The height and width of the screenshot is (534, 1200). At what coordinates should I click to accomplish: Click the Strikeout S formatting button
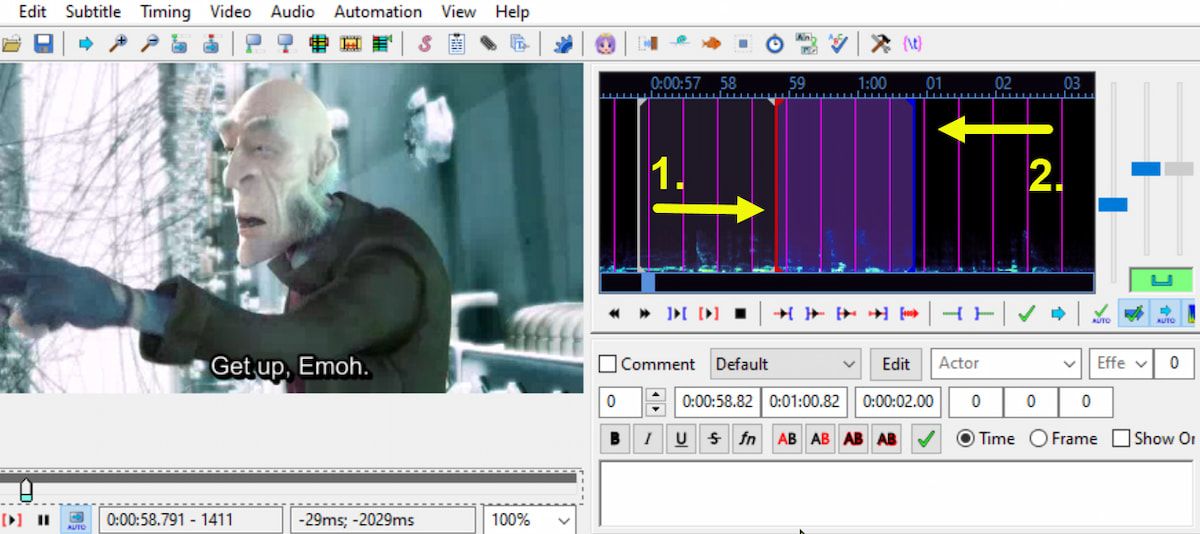[713, 438]
